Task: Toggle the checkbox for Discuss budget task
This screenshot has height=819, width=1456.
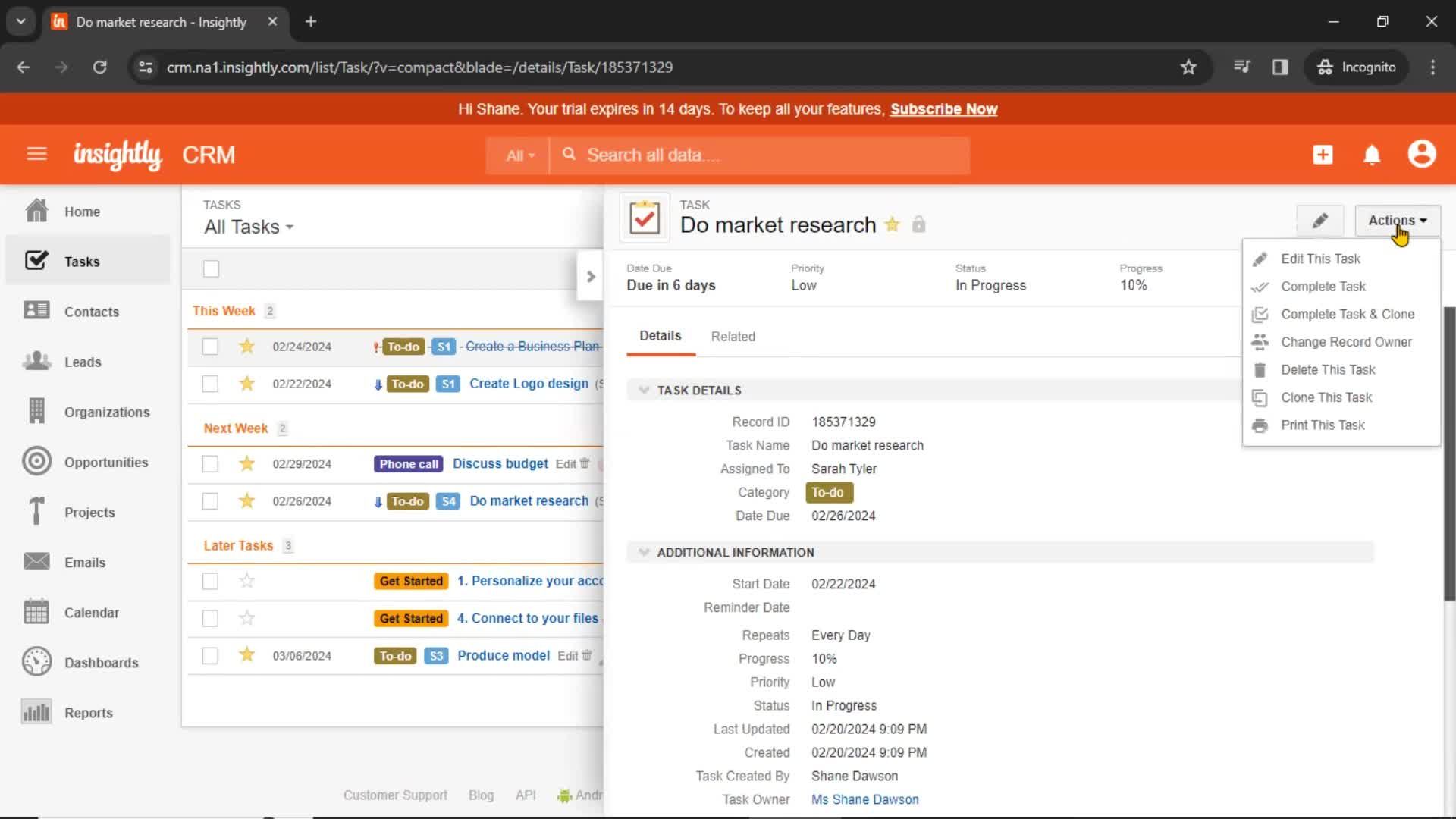Action: (x=210, y=464)
